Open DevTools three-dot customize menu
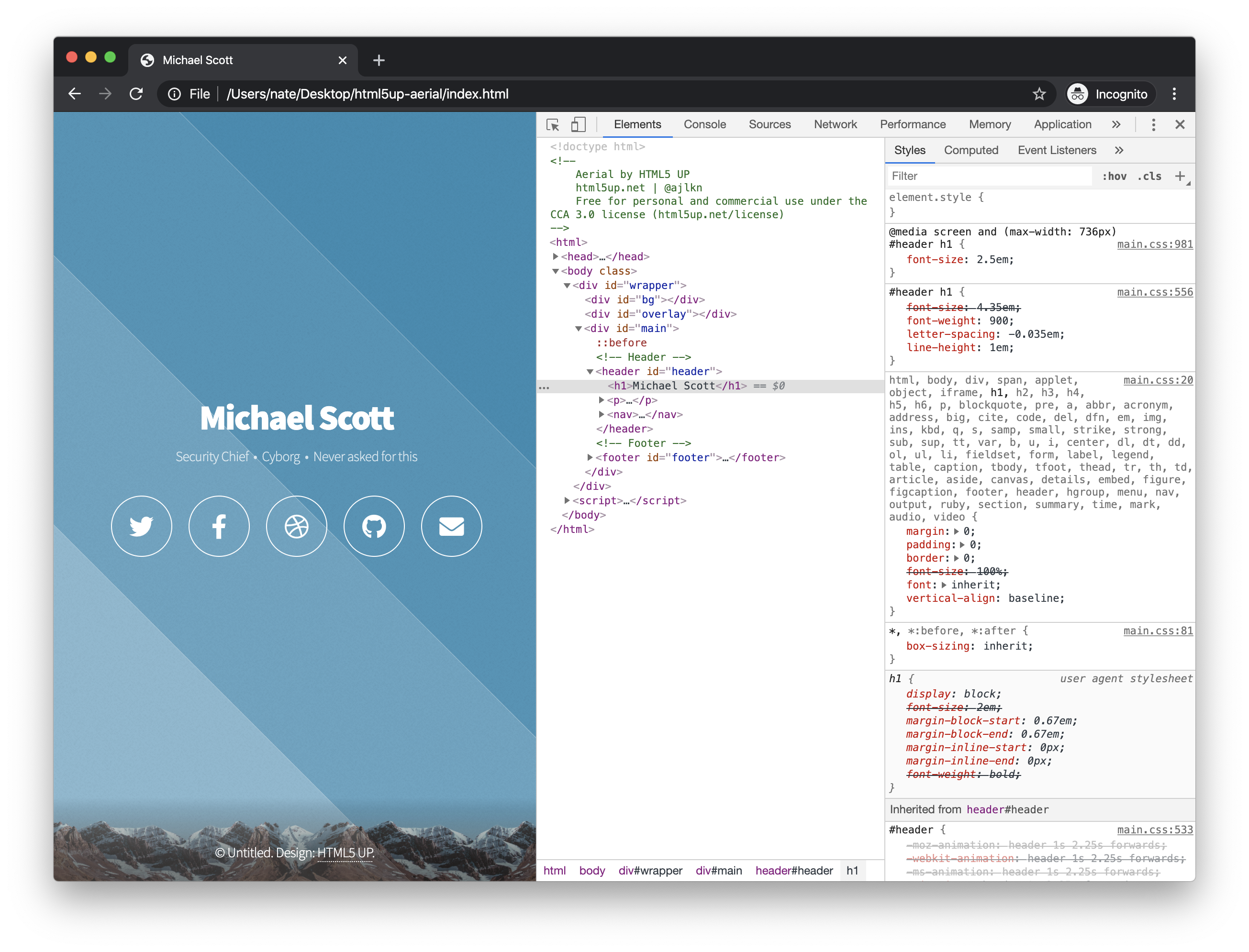The image size is (1249, 952). 1153,125
